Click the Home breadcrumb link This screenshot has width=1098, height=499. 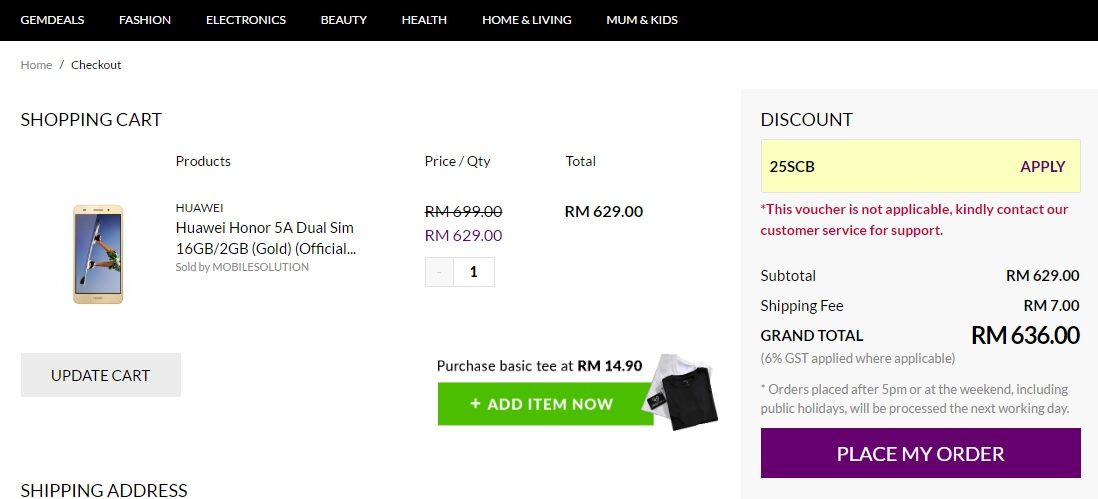36,65
